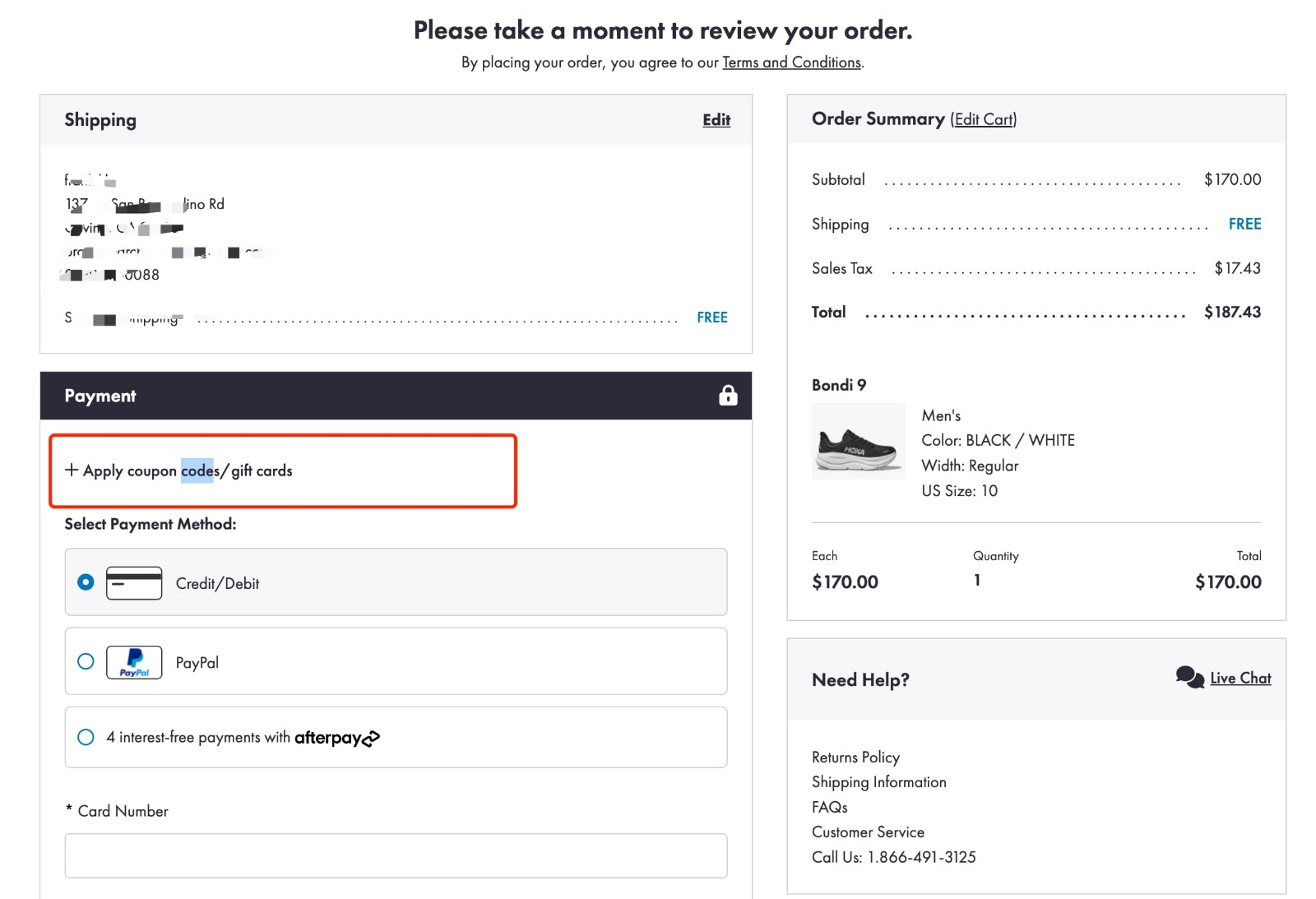The width and height of the screenshot is (1316, 899).
Task: Select the Credit/Debit payment radio button
Action: (85, 582)
